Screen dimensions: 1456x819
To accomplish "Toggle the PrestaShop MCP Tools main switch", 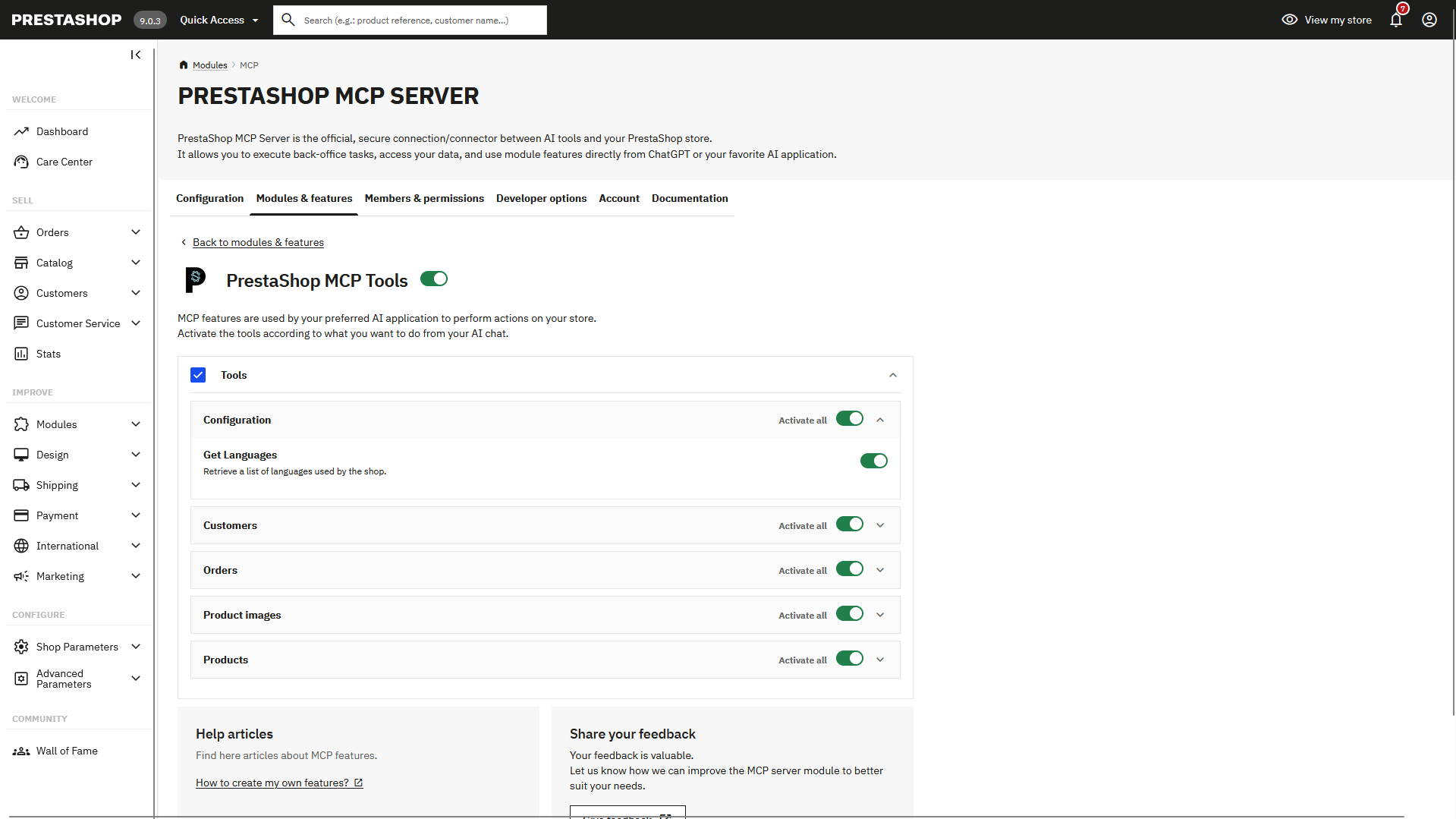I will [434, 279].
